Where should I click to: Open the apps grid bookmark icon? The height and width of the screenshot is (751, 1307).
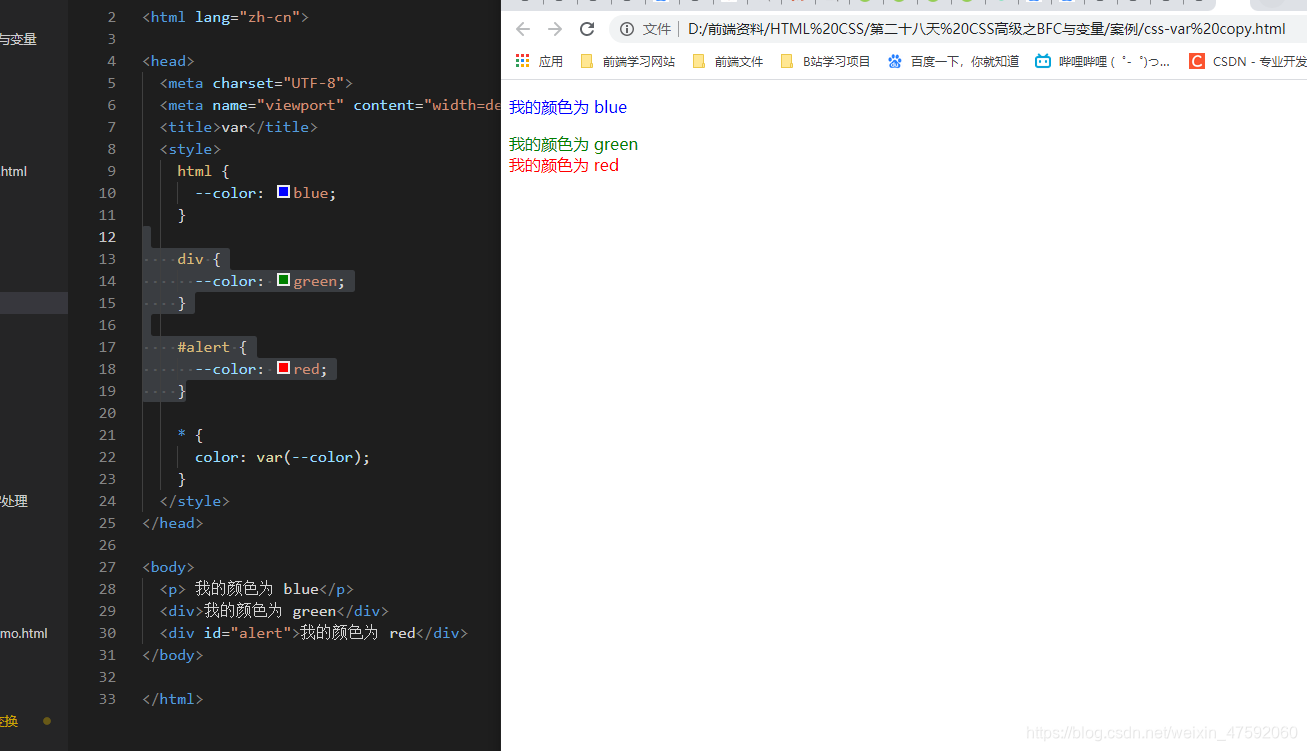(522, 61)
